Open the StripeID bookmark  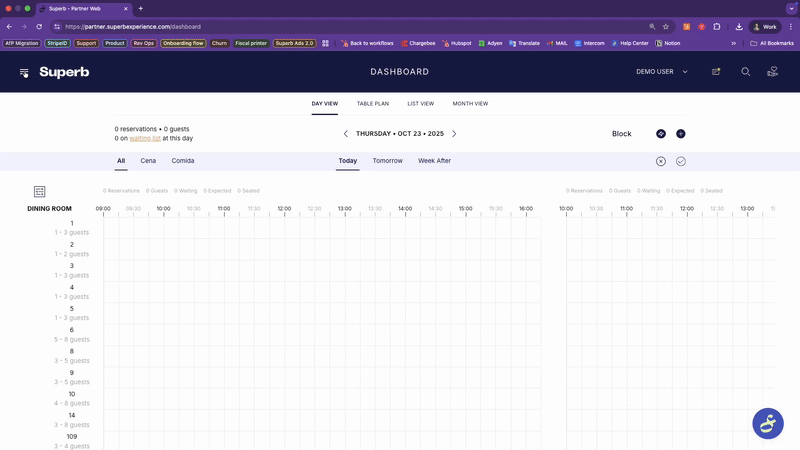click(57, 43)
